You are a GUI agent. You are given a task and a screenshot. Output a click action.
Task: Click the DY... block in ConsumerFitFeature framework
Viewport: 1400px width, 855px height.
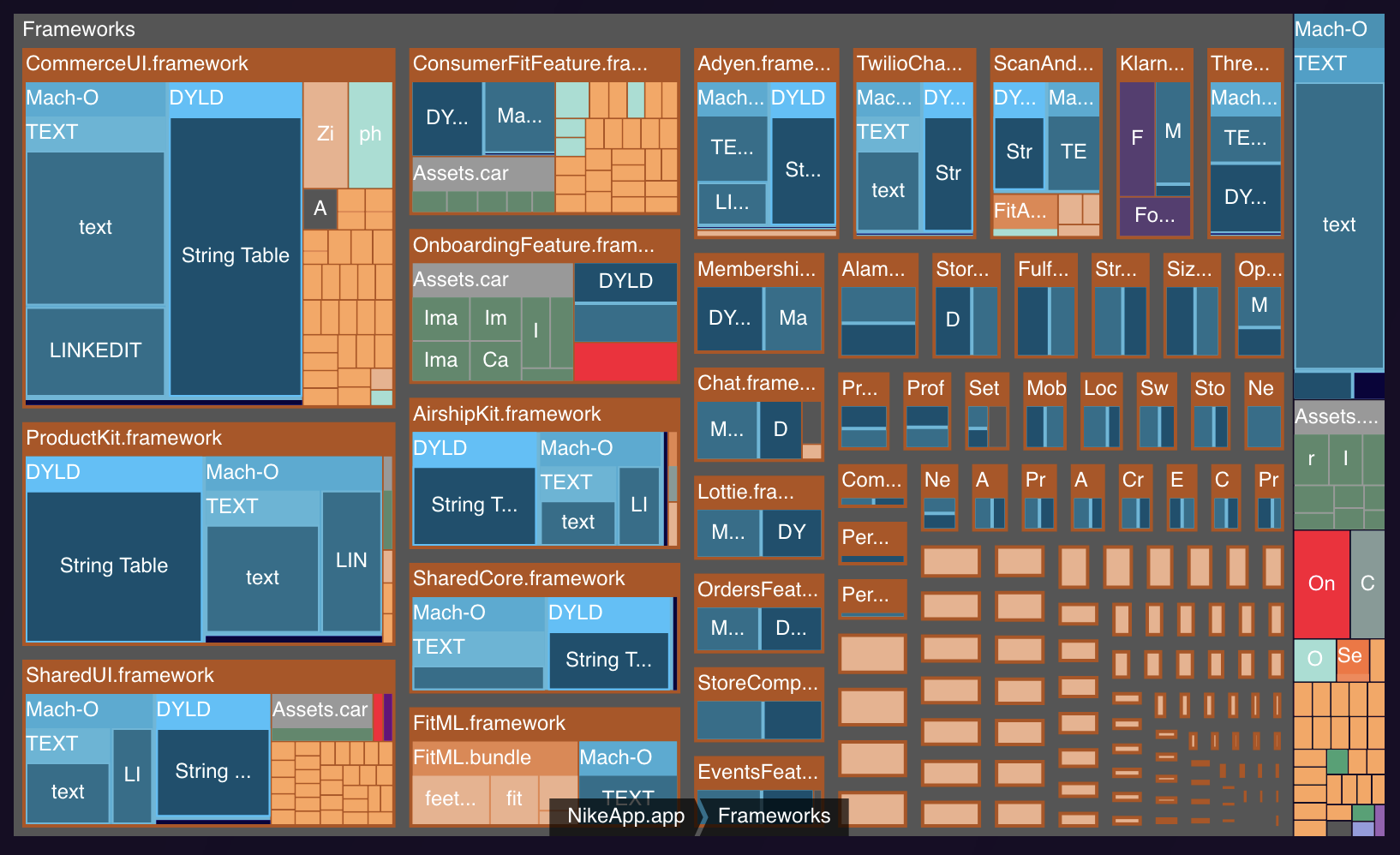tap(447, 117)
